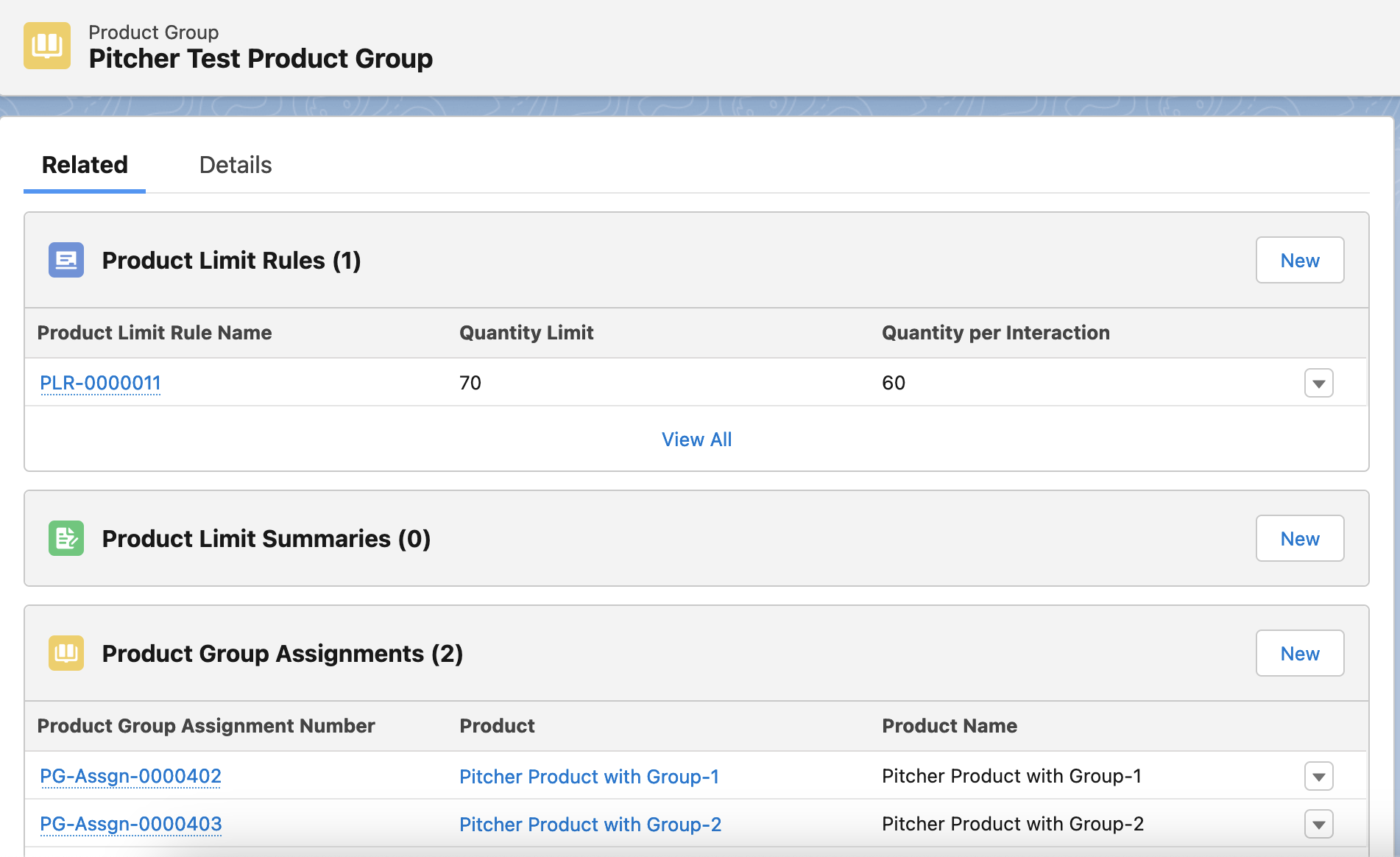Create a new Product Limit Rule
The height and width of the screenshot is (857, 1400).
point(1299,260)
